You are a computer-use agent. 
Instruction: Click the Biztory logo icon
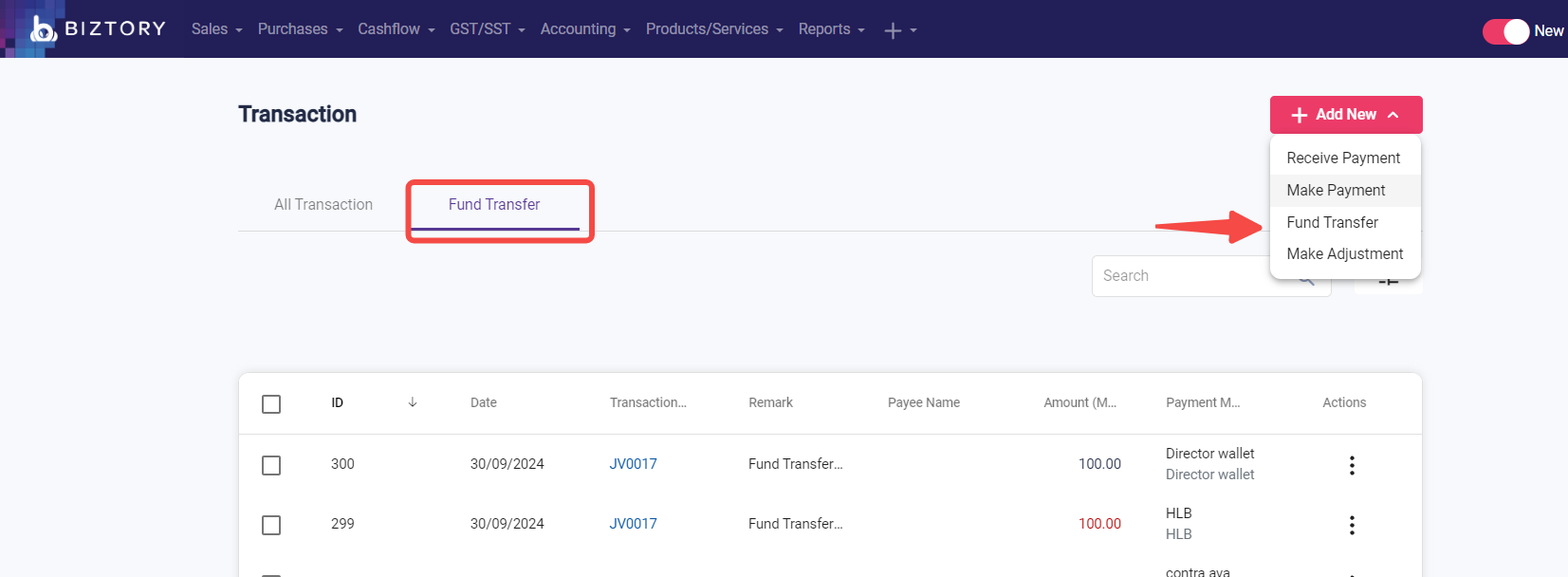(44, 29)
